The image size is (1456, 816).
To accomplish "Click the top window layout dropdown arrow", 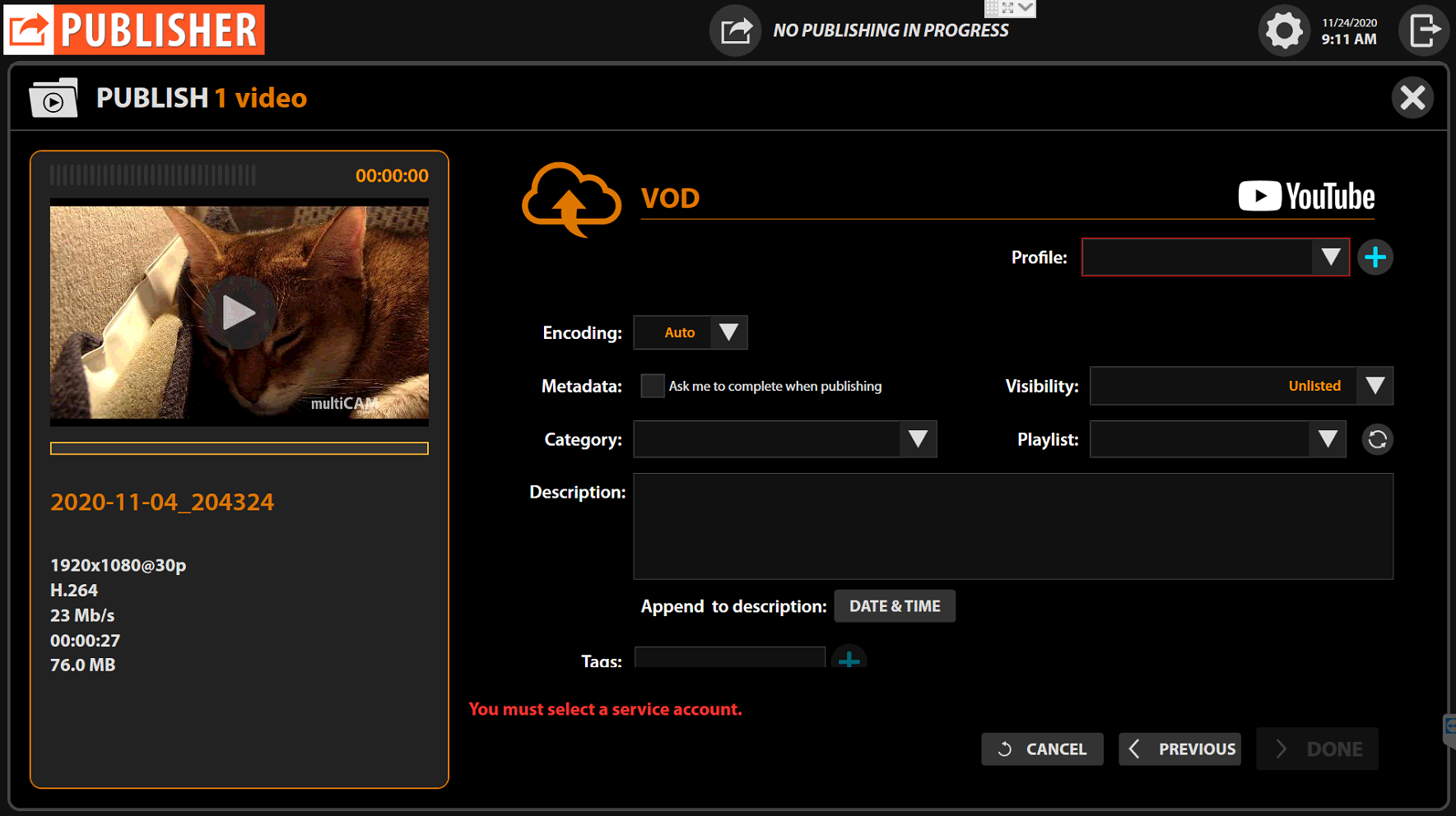I will coord(1026,7).
